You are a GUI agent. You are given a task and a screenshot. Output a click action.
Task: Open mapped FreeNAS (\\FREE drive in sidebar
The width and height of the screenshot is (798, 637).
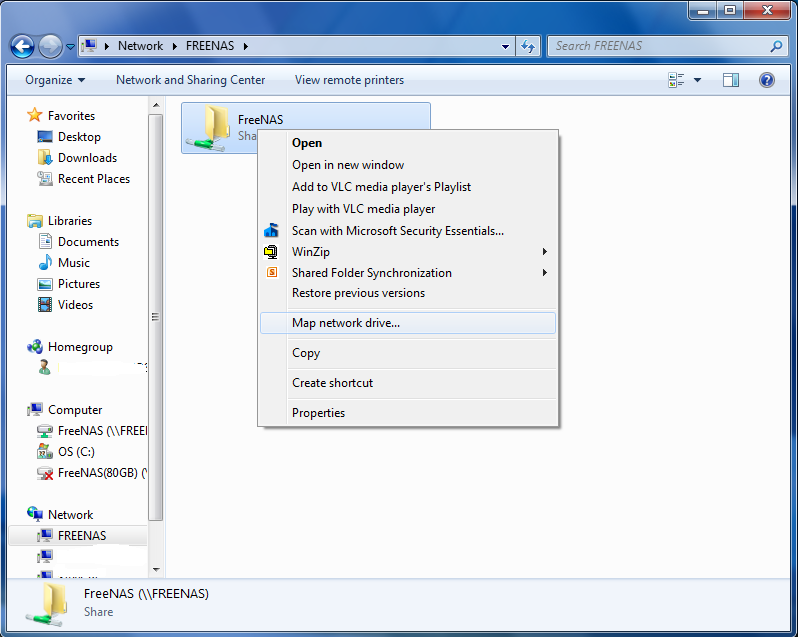[102, 431]
